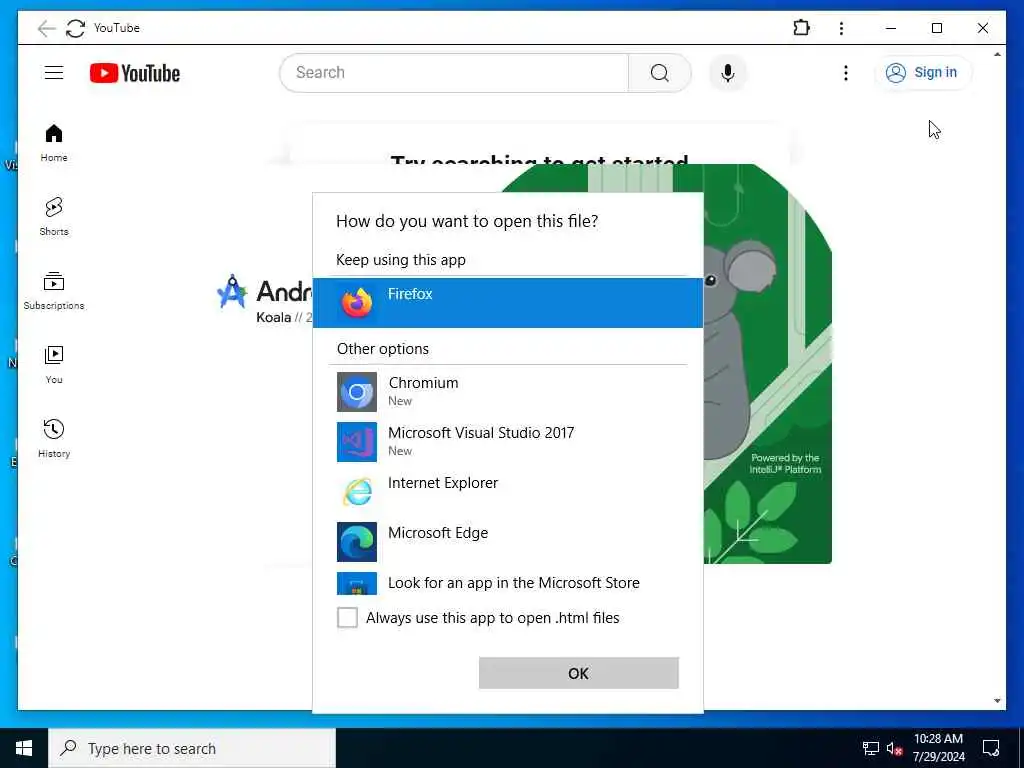
Task: Open YouTube settings three-dot menu
Action: [x=846, y=72]
